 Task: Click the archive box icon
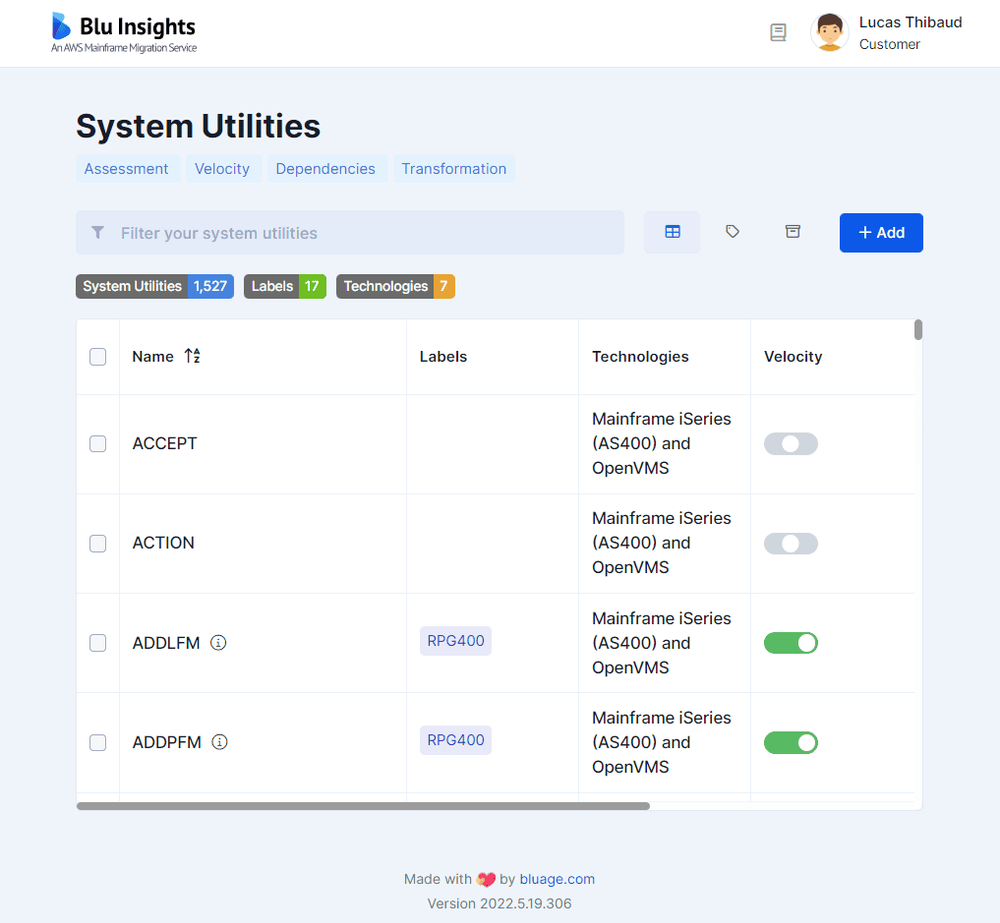tap(792, 231)
